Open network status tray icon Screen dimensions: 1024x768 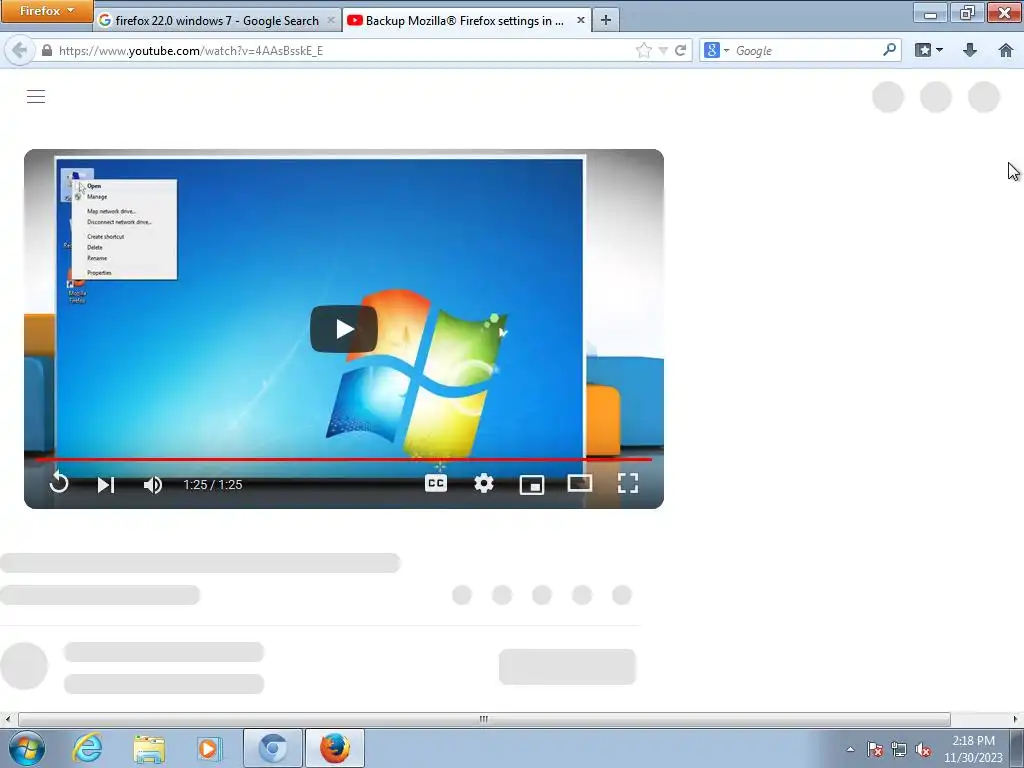click(899, 749)
